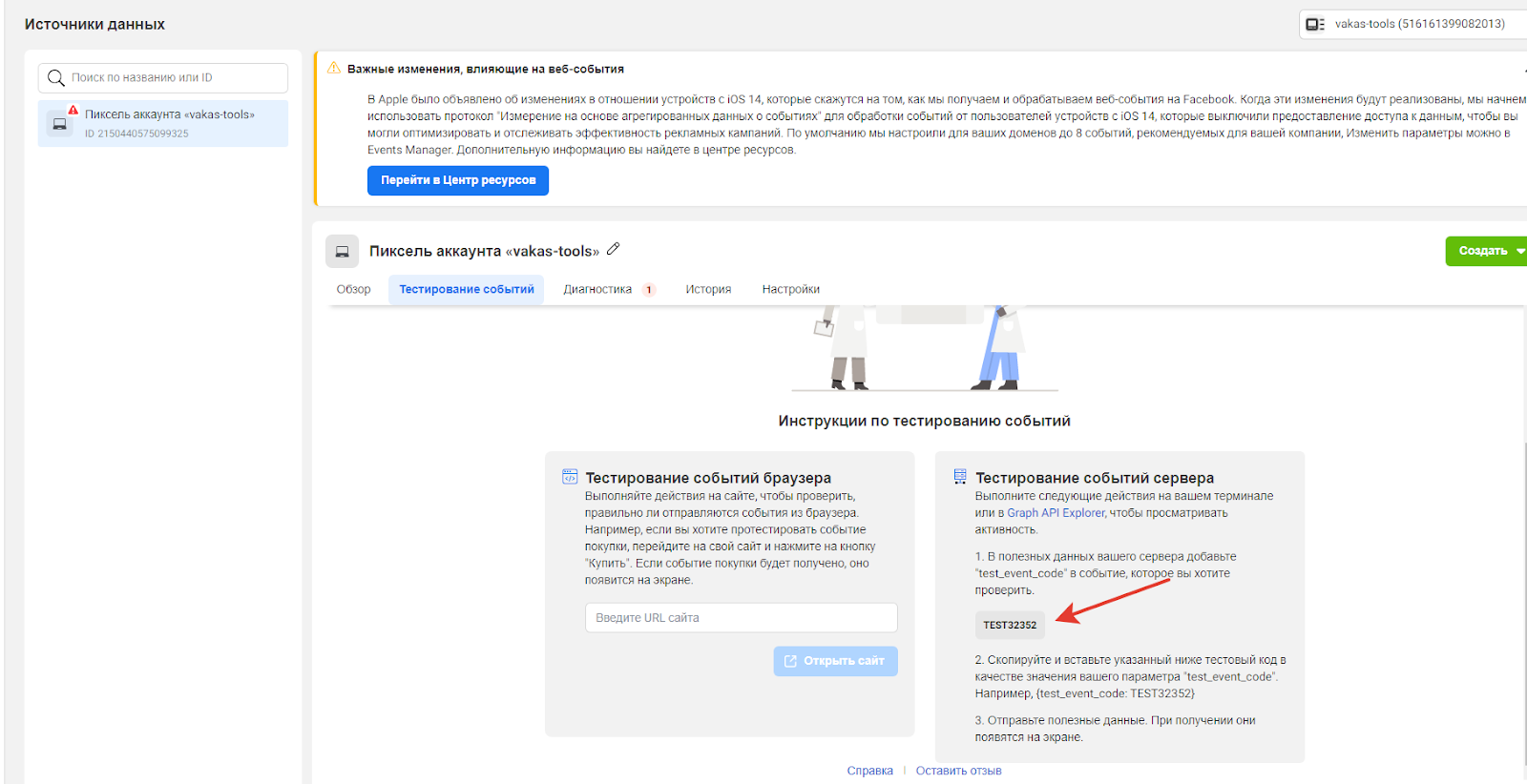Click the magnifier icon in the search box
This screenshot has width=1527, height=784.
coord(56,78)
